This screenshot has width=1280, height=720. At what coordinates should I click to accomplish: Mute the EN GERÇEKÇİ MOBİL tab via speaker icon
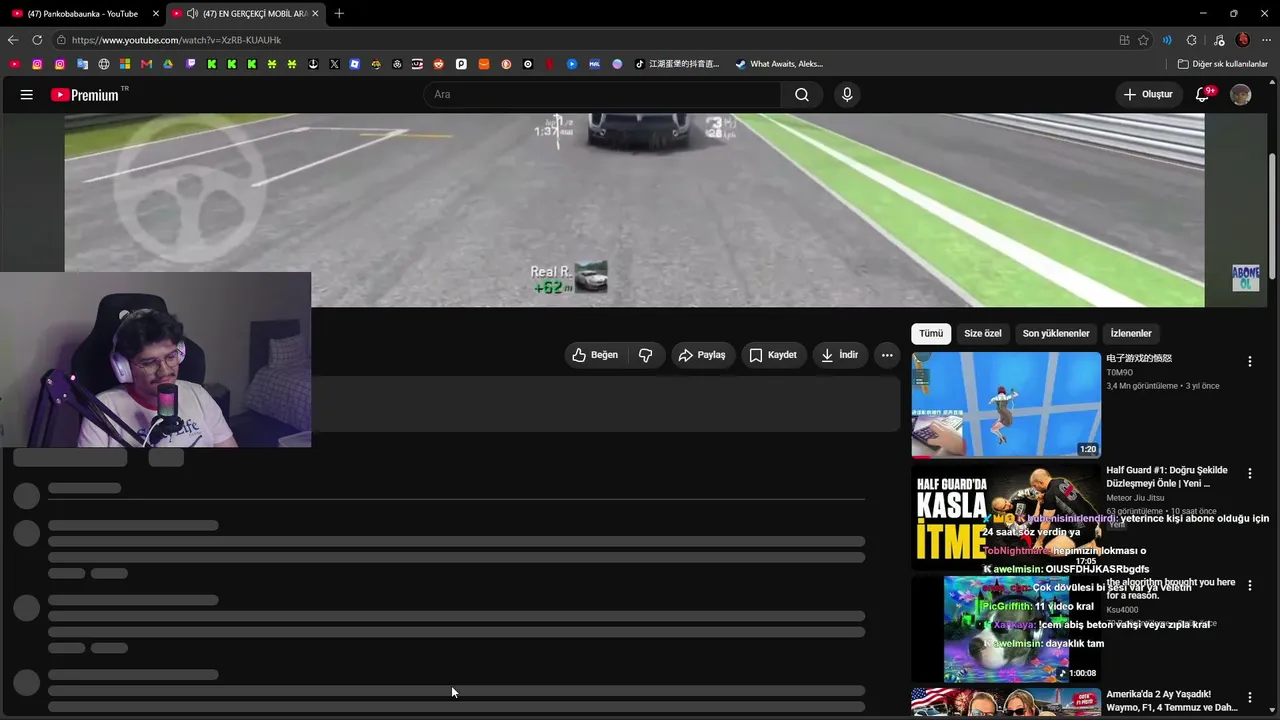[x=192, y=14]
